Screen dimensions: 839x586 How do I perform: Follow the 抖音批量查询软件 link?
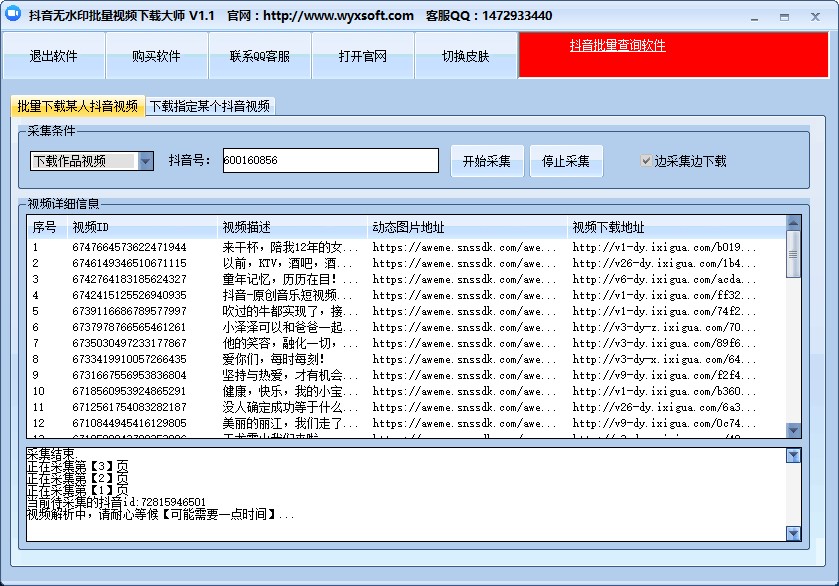tap(617, 45)
